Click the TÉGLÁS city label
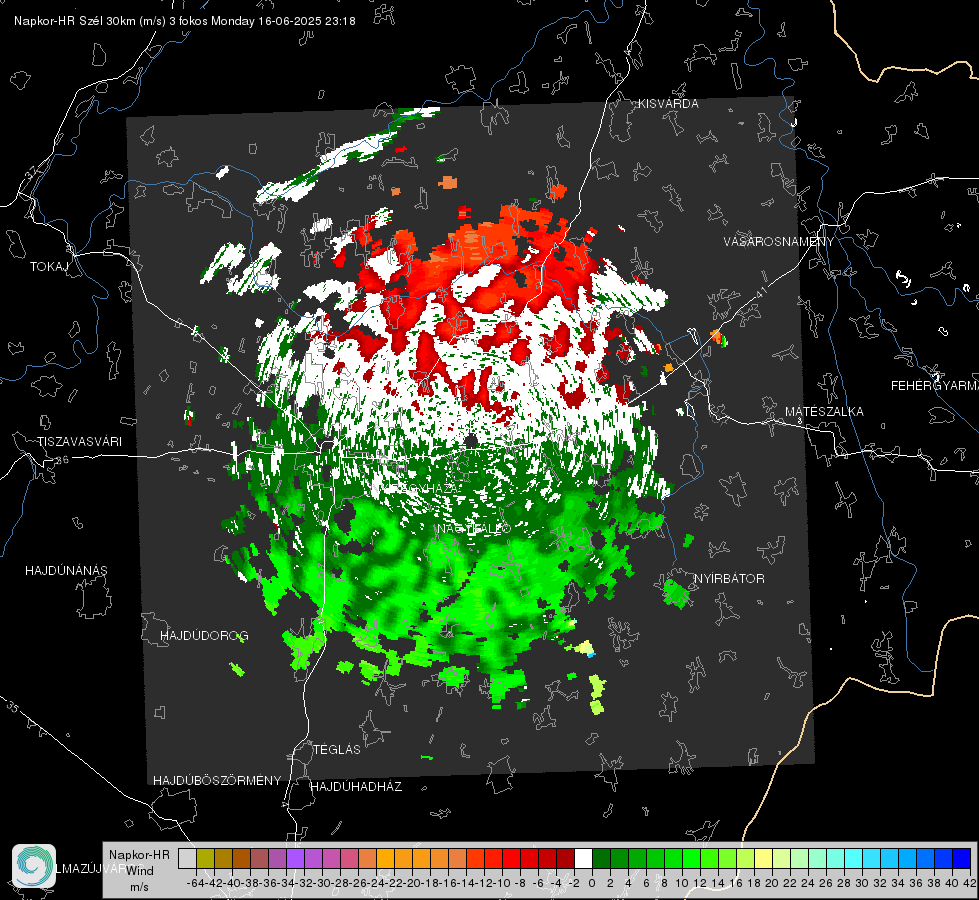 tap(337, 750)
